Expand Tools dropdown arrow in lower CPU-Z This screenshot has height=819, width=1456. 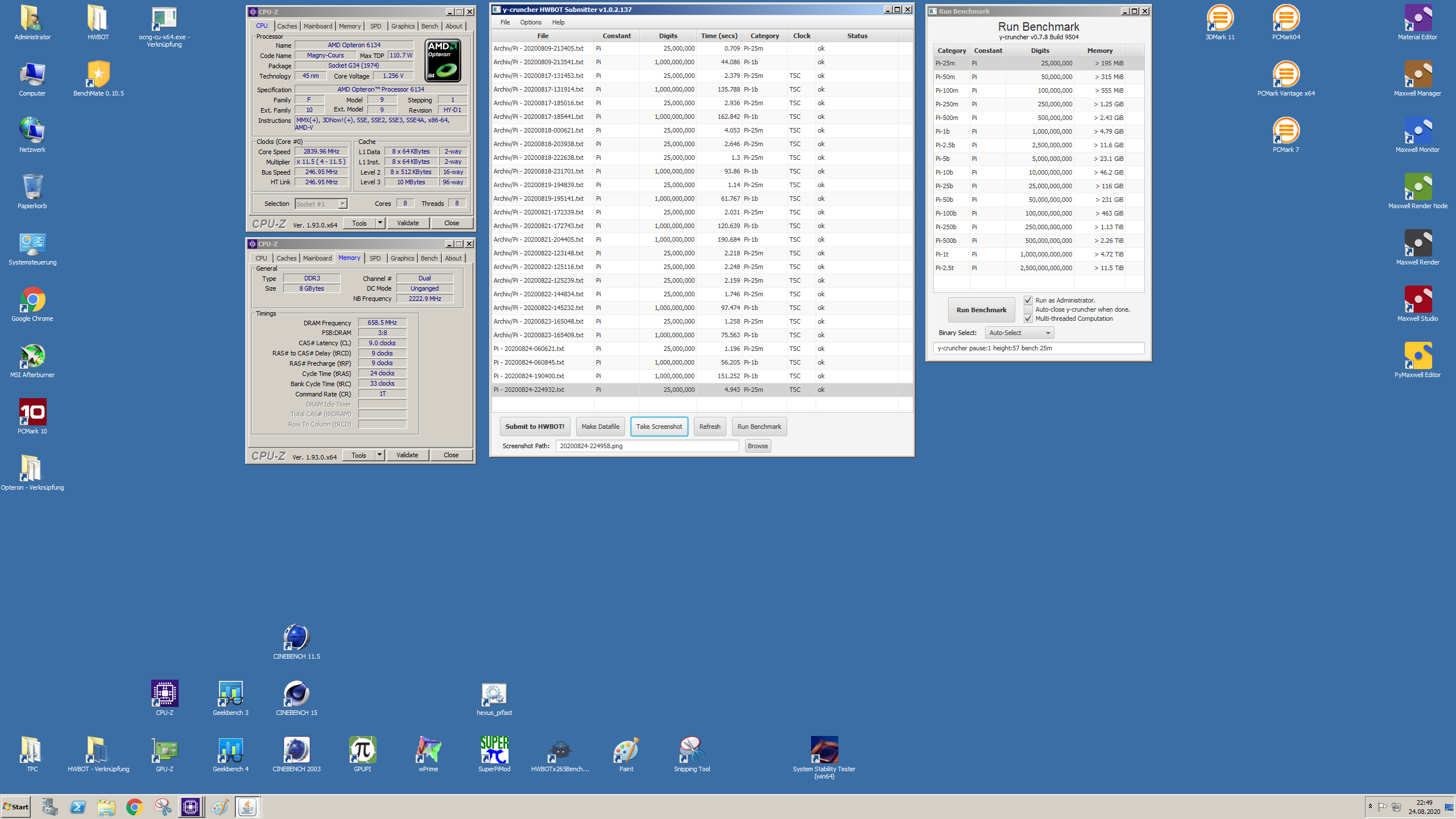pos(379,455)
